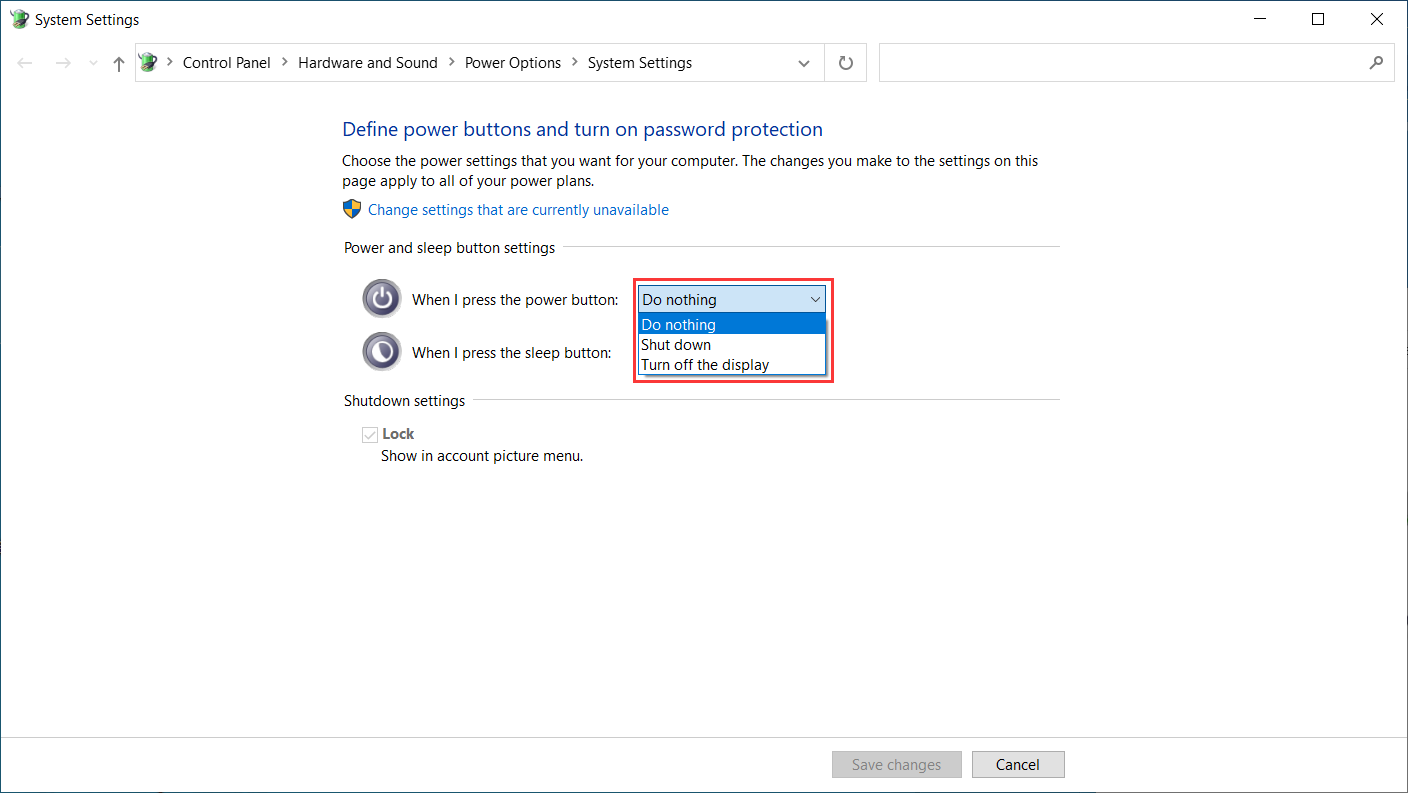Viewport: 1408px width, 793px height.
Task: Click the Control Panel address bar icon
Action: click(149, 63)
